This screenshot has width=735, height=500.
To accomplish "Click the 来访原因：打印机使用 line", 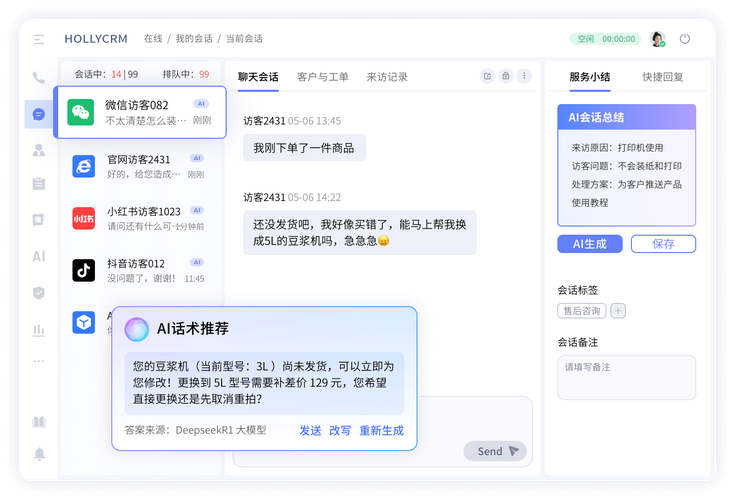I will point(617,148).
